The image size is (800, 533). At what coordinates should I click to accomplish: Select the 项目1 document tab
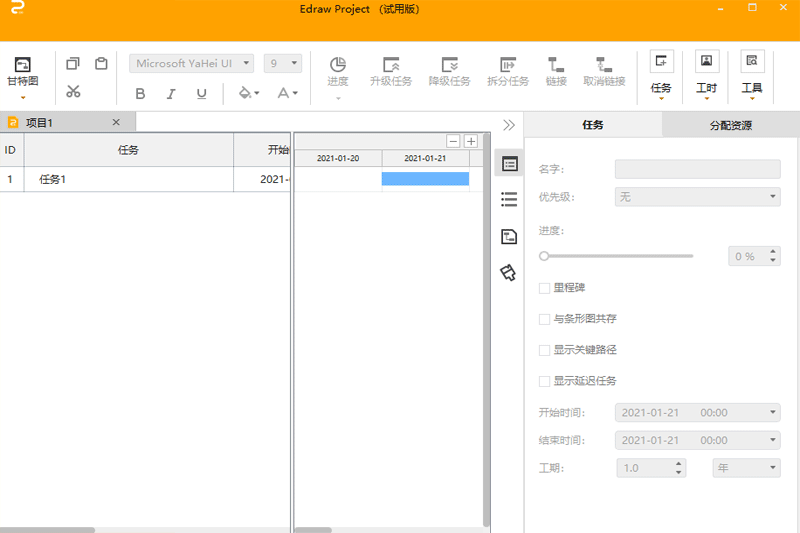40,123
